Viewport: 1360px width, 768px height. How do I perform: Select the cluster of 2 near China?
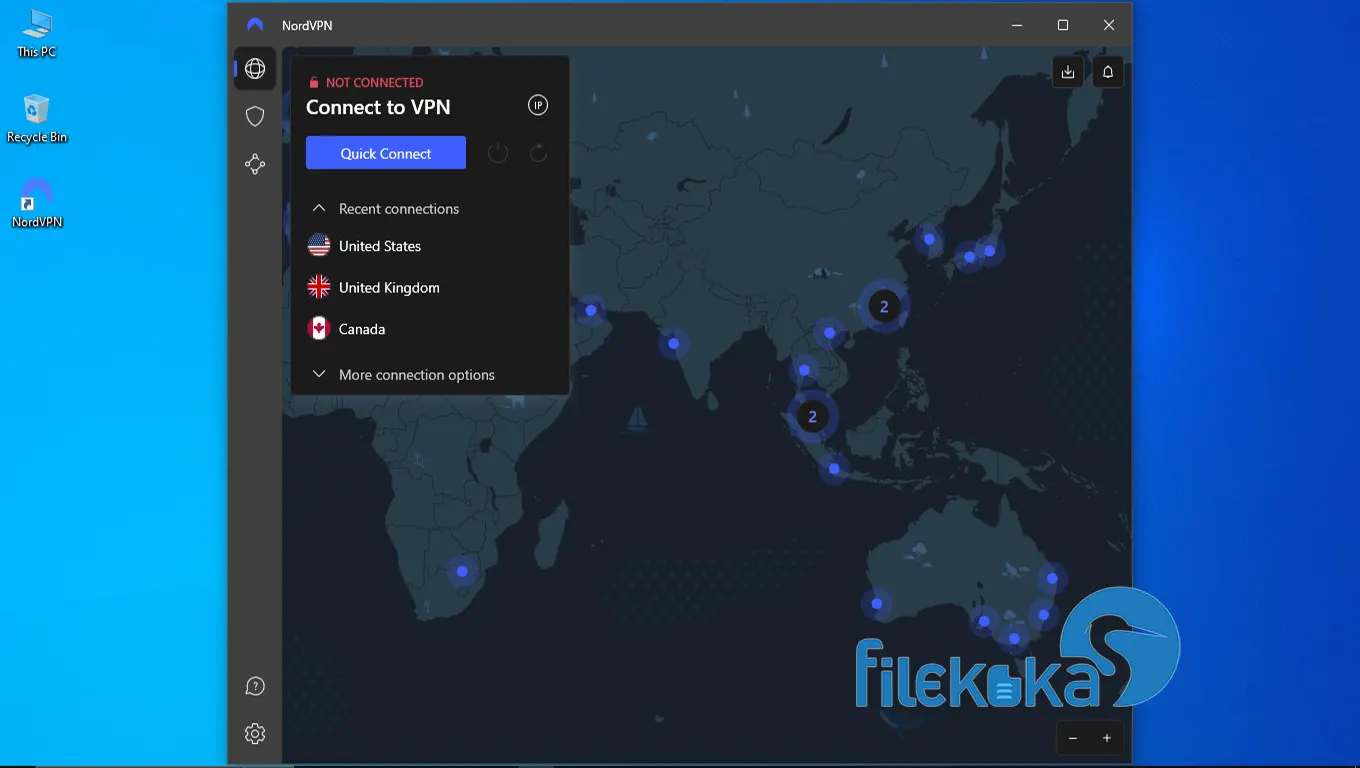coord(884,307)
